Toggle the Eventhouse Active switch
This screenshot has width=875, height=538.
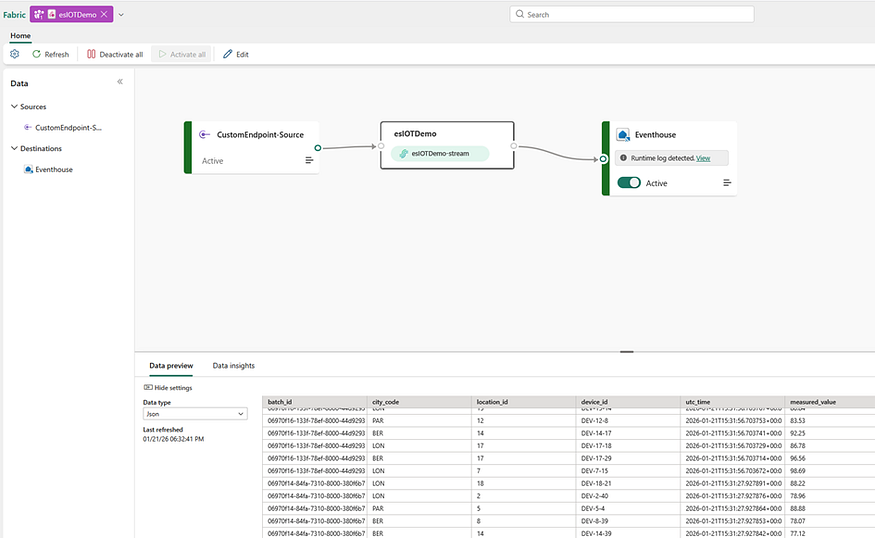coord(629,183)
